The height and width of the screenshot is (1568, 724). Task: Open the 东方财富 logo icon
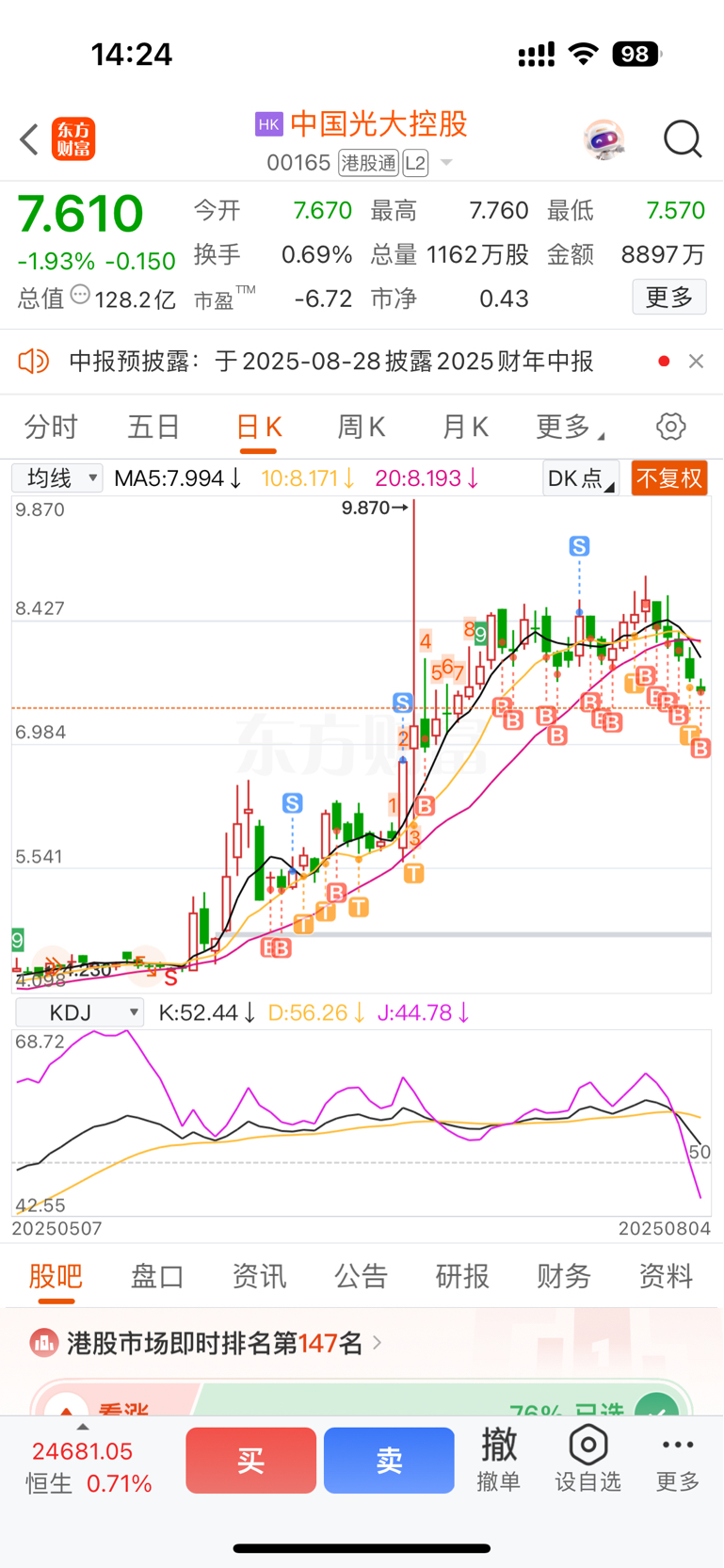pyautogui.click(x=73, y=139)
